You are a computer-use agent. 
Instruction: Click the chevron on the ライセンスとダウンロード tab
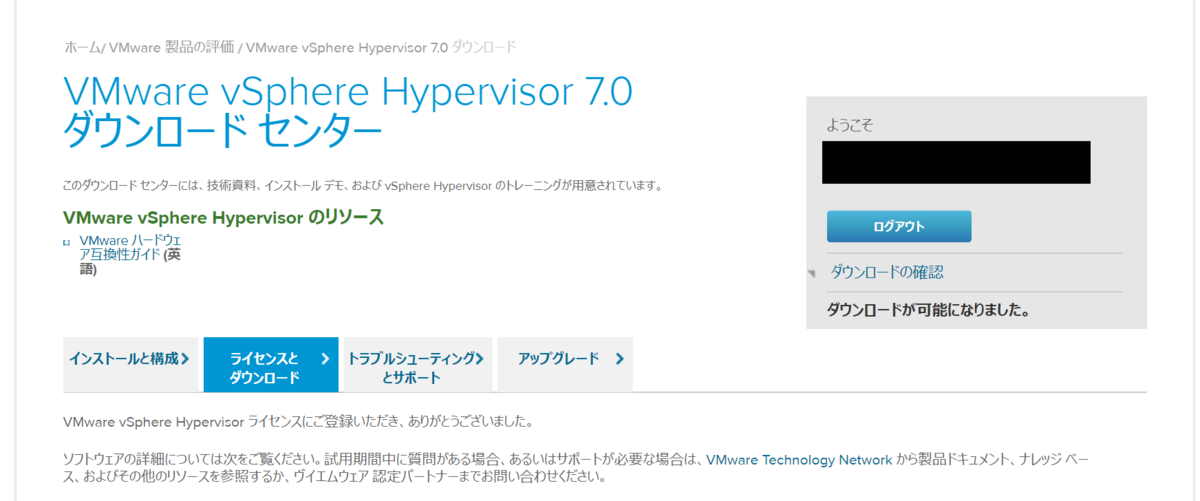(325, 358)
